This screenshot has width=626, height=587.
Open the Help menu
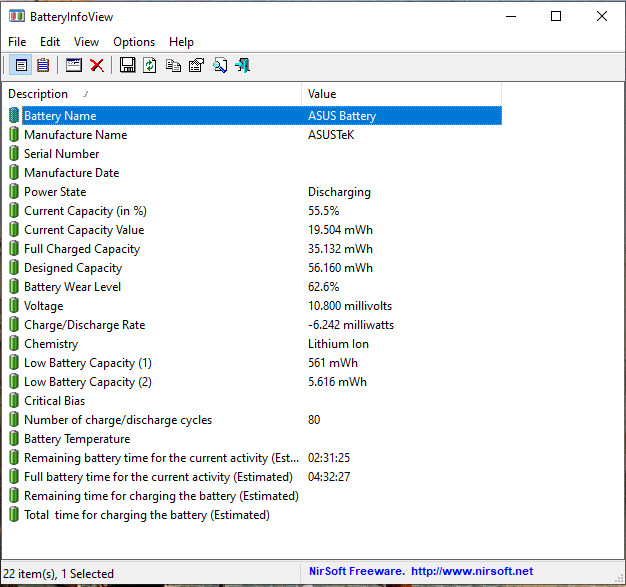click(181, 42)
